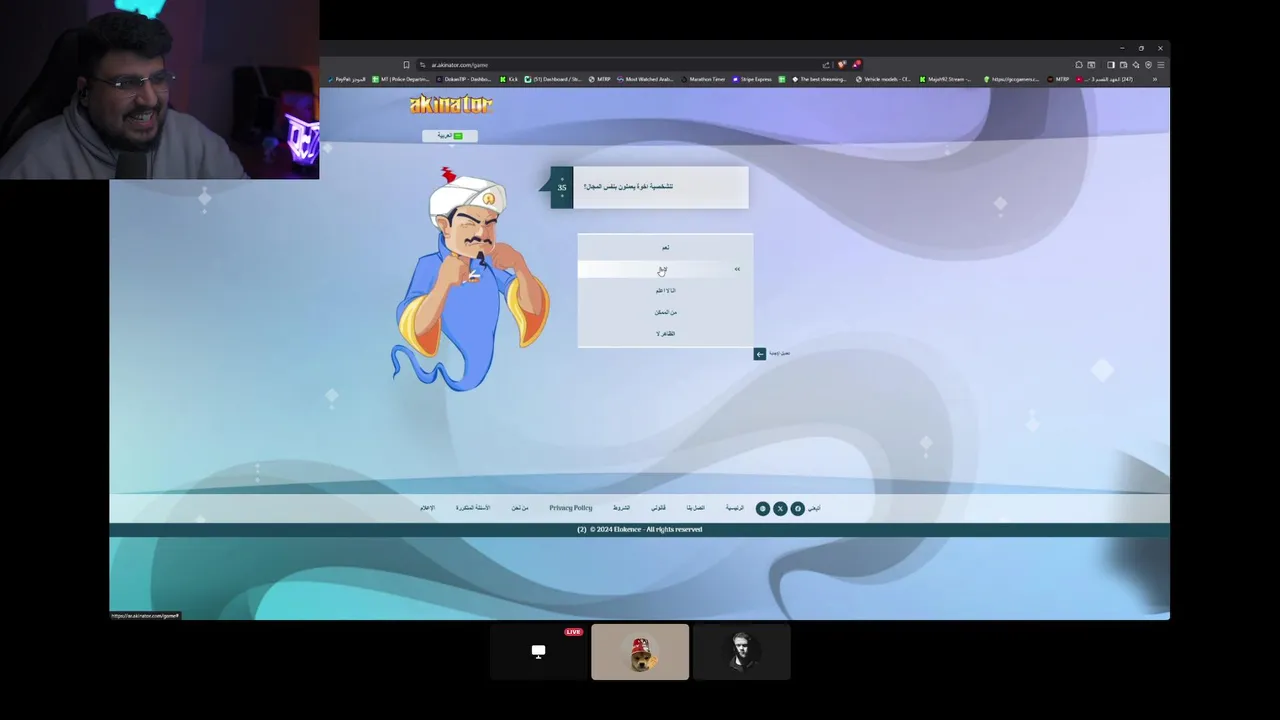Open the الإعلام footer link

[427, 508]
